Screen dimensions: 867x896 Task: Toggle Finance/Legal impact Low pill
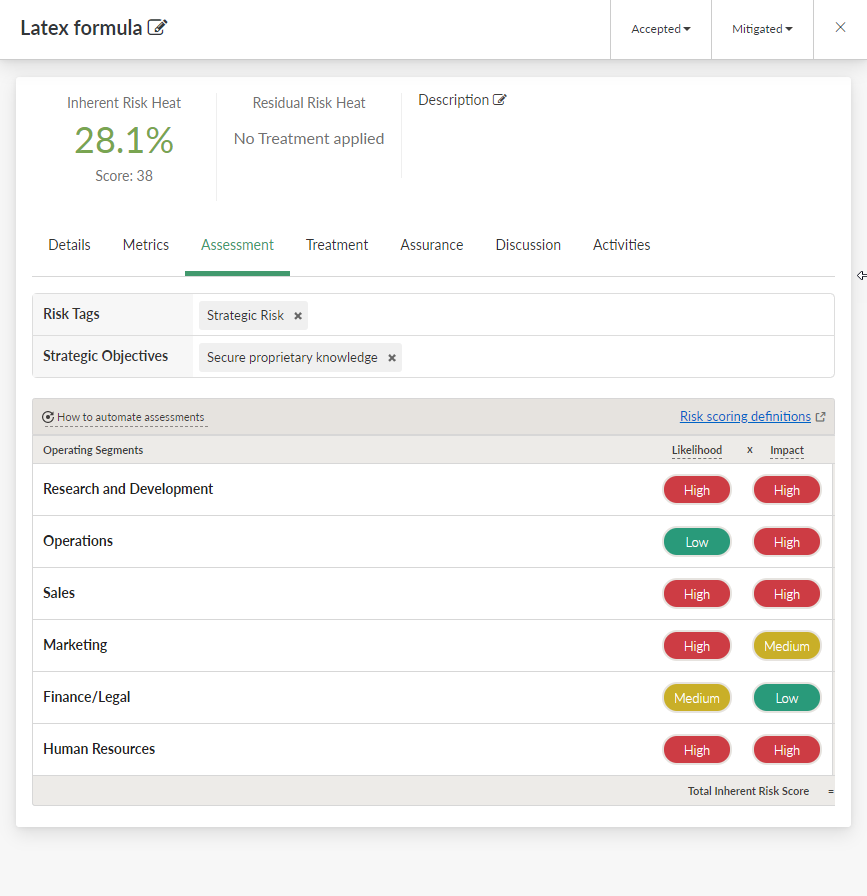tap(786, 698)
